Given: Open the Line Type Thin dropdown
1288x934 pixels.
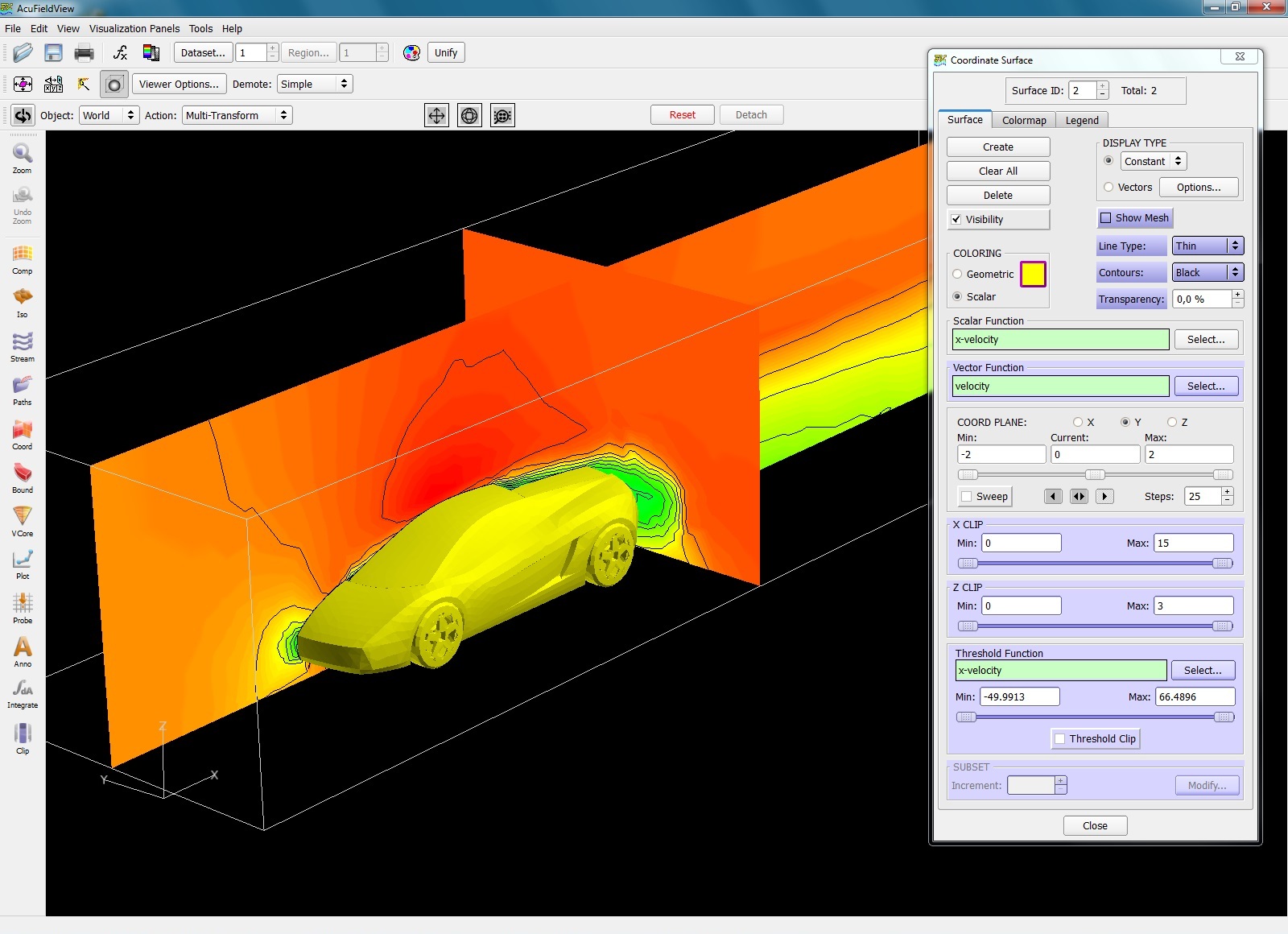Looking at the screenshot, I should coord(1207,246).
